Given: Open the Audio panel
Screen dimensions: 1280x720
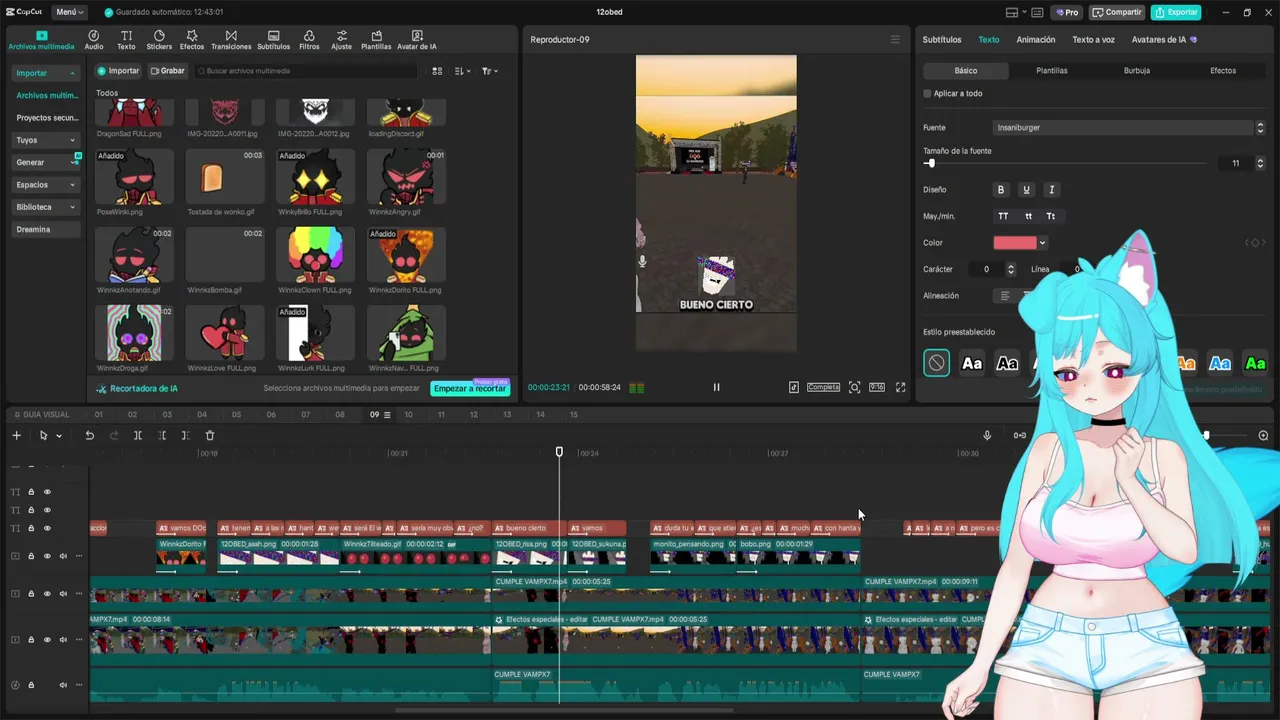Looking at the screenshot, I should (93, 40).
